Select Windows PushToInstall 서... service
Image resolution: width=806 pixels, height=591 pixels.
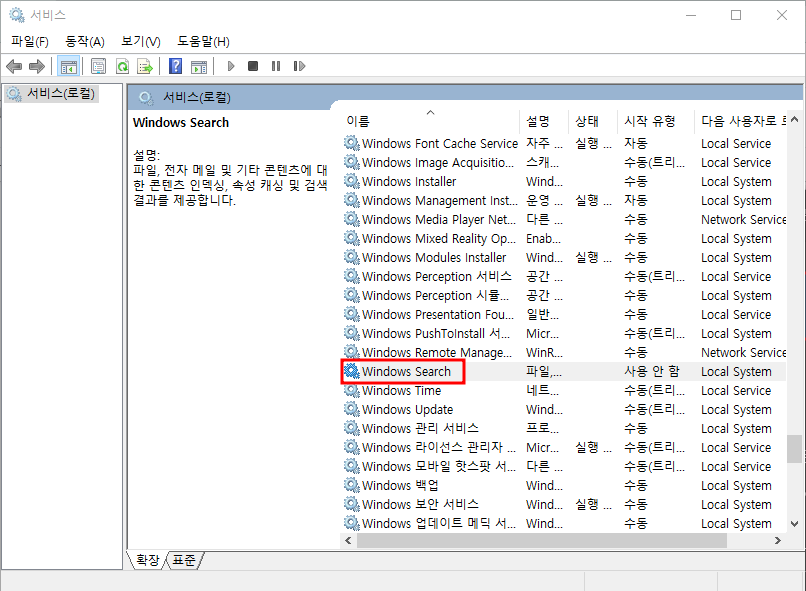[436, 333]
